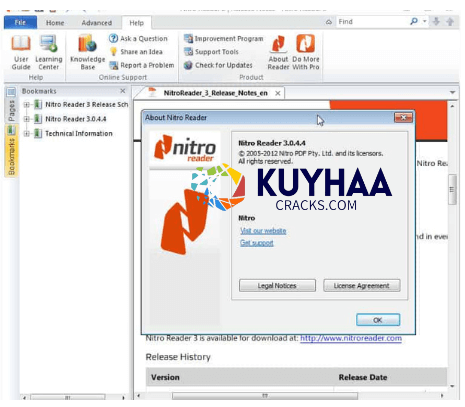The height and width of the screenshot is (407, 465).
Task: Click the document scroll up arrow
Action: tap(452, 106)
